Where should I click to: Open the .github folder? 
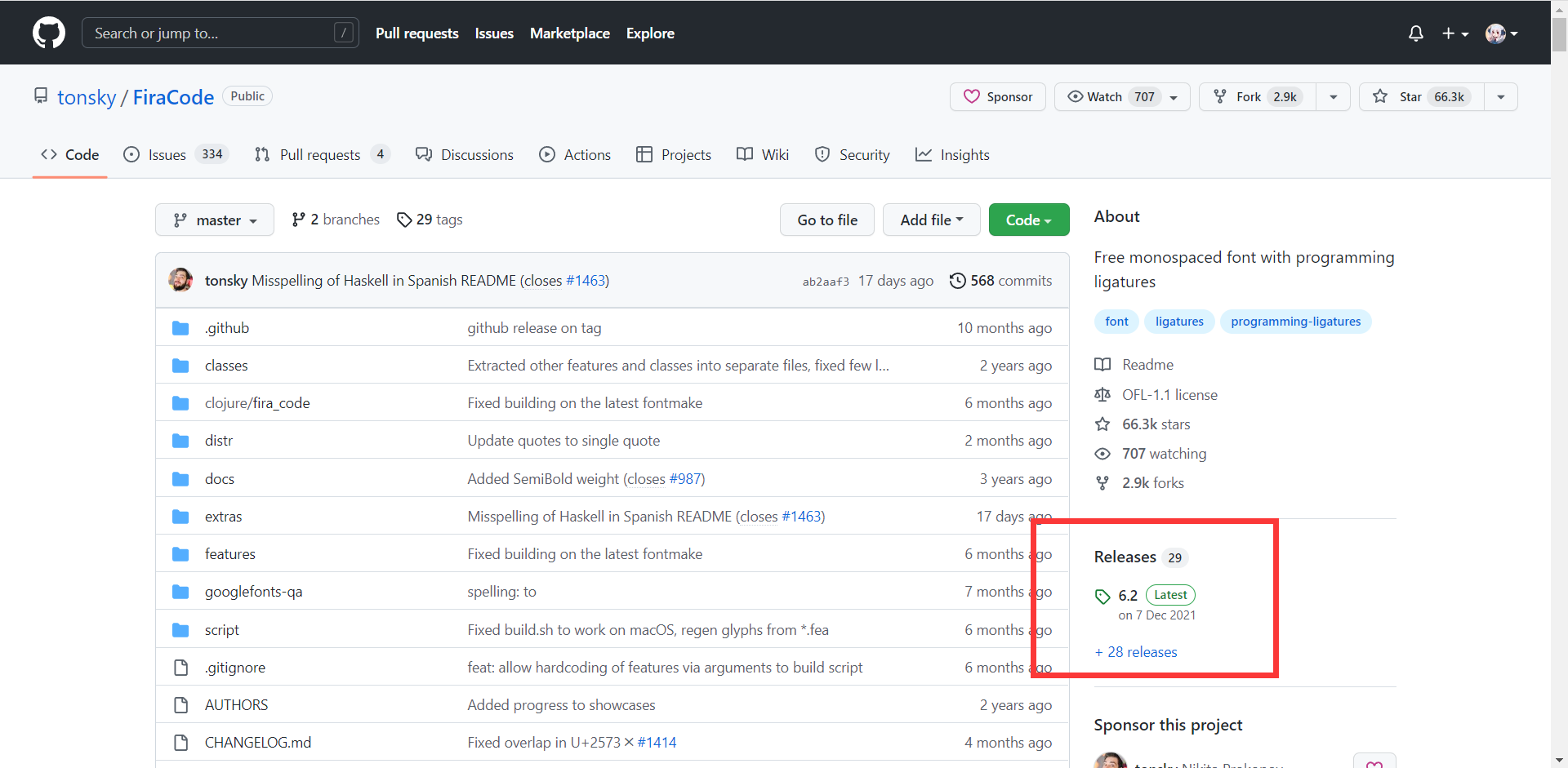(x=227, y=328)
